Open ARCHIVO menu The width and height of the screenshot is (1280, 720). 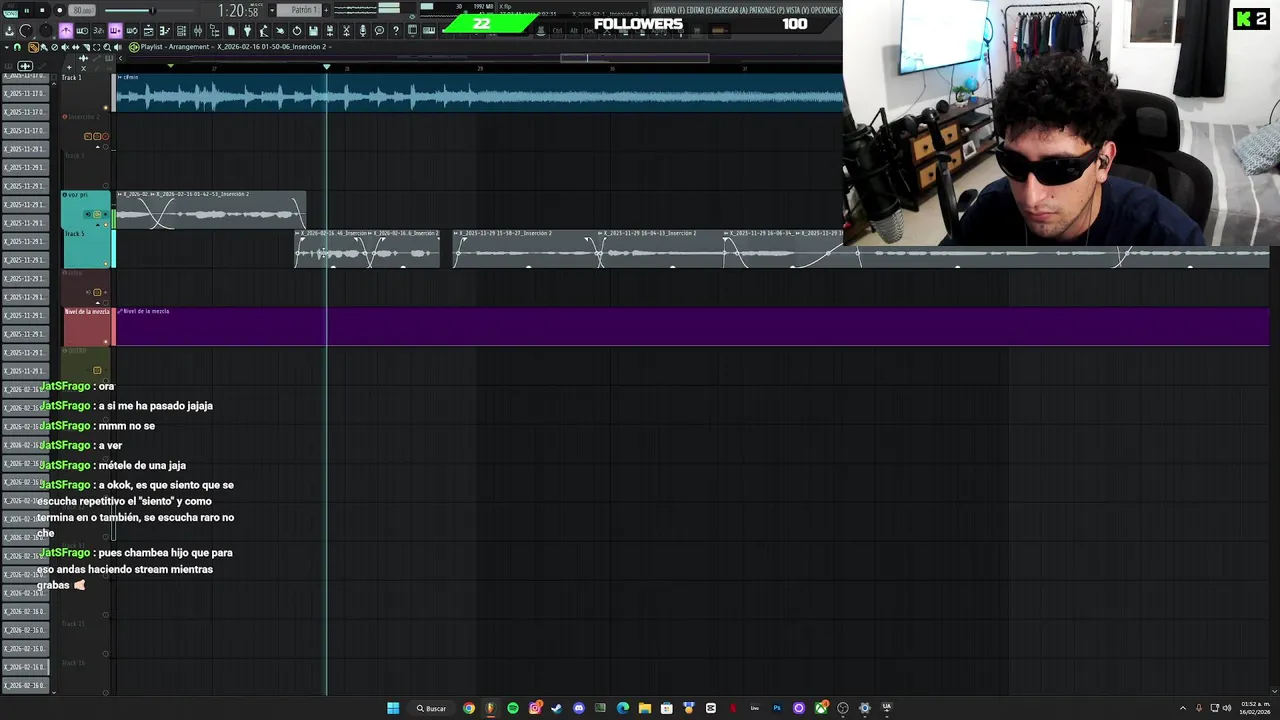(x=668, y=10)
